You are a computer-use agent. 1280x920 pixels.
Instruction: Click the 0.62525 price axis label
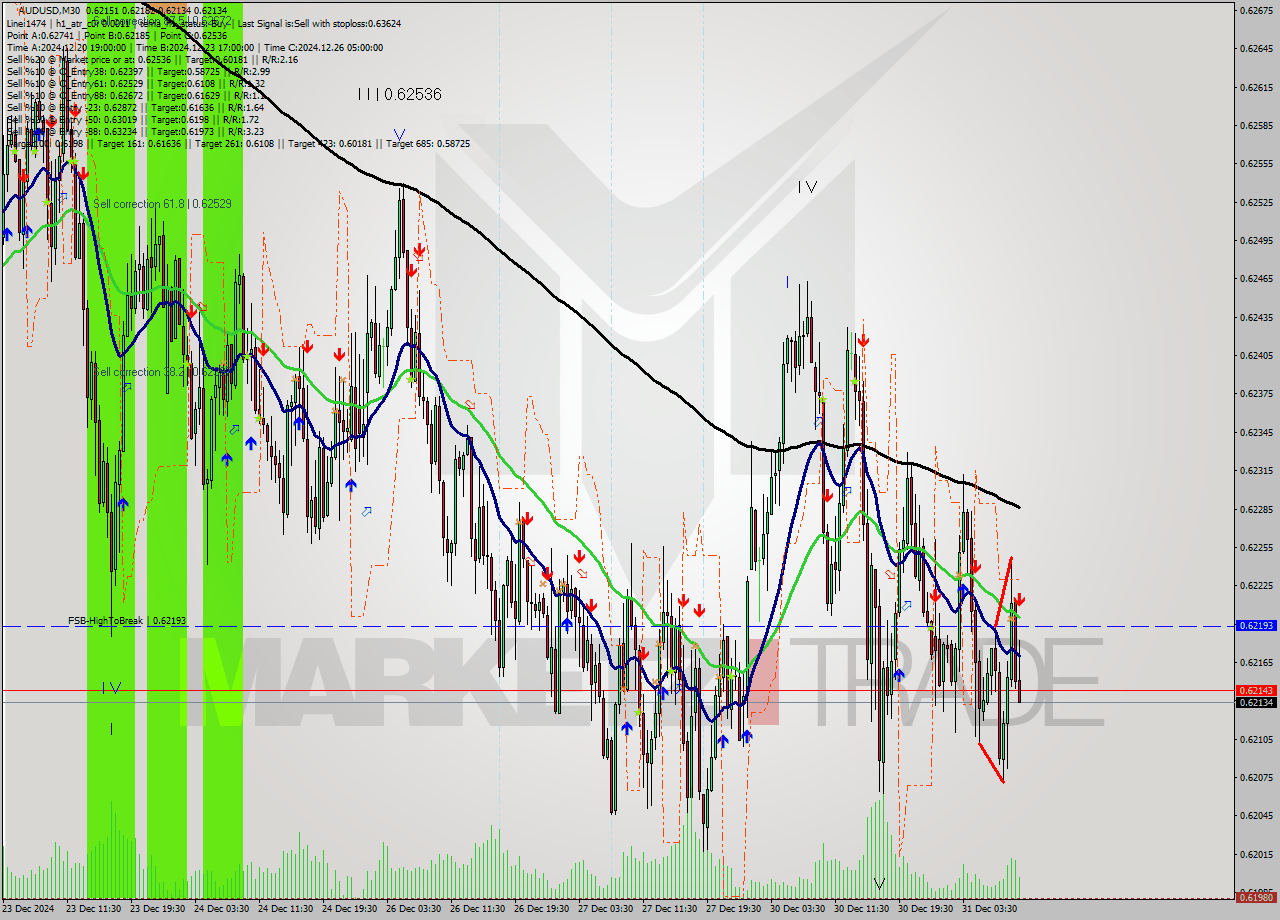(x=1255, y=202)
